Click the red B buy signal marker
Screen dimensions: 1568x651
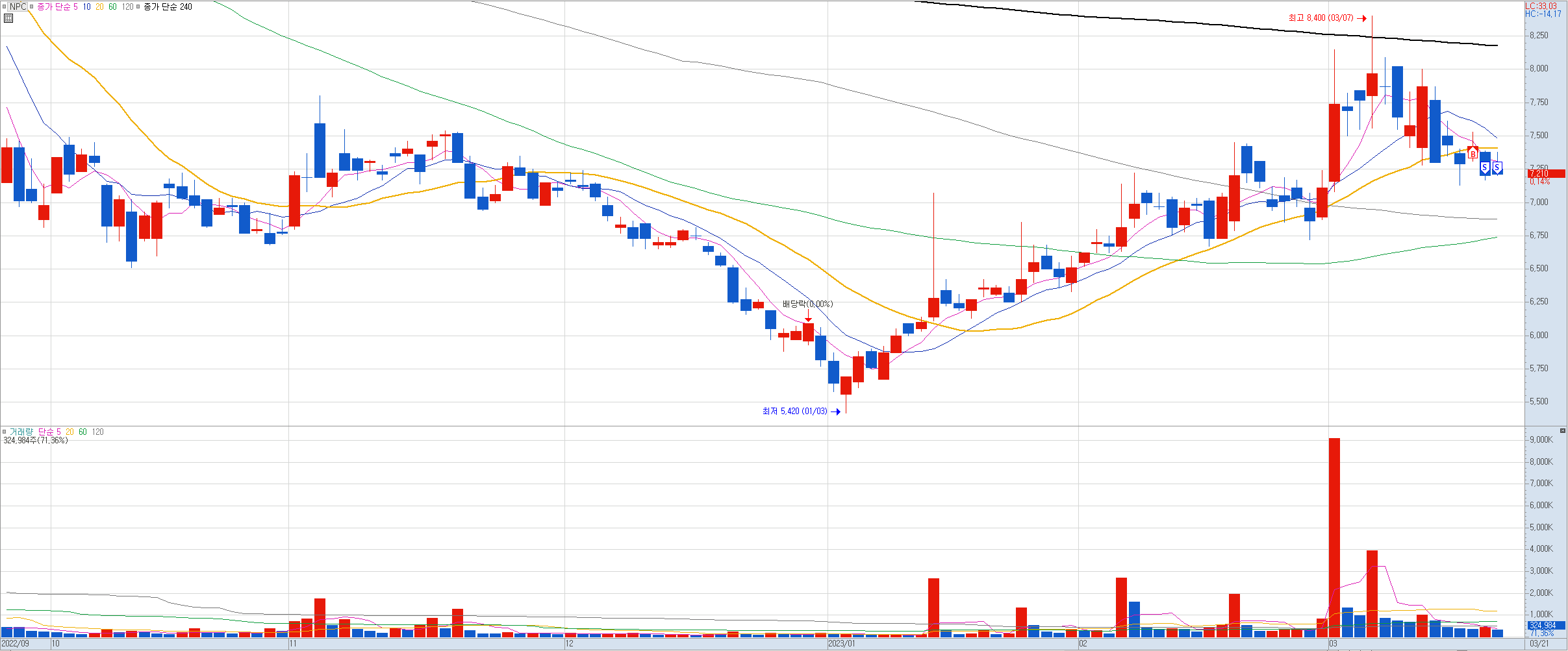(x=1473, y=153)
